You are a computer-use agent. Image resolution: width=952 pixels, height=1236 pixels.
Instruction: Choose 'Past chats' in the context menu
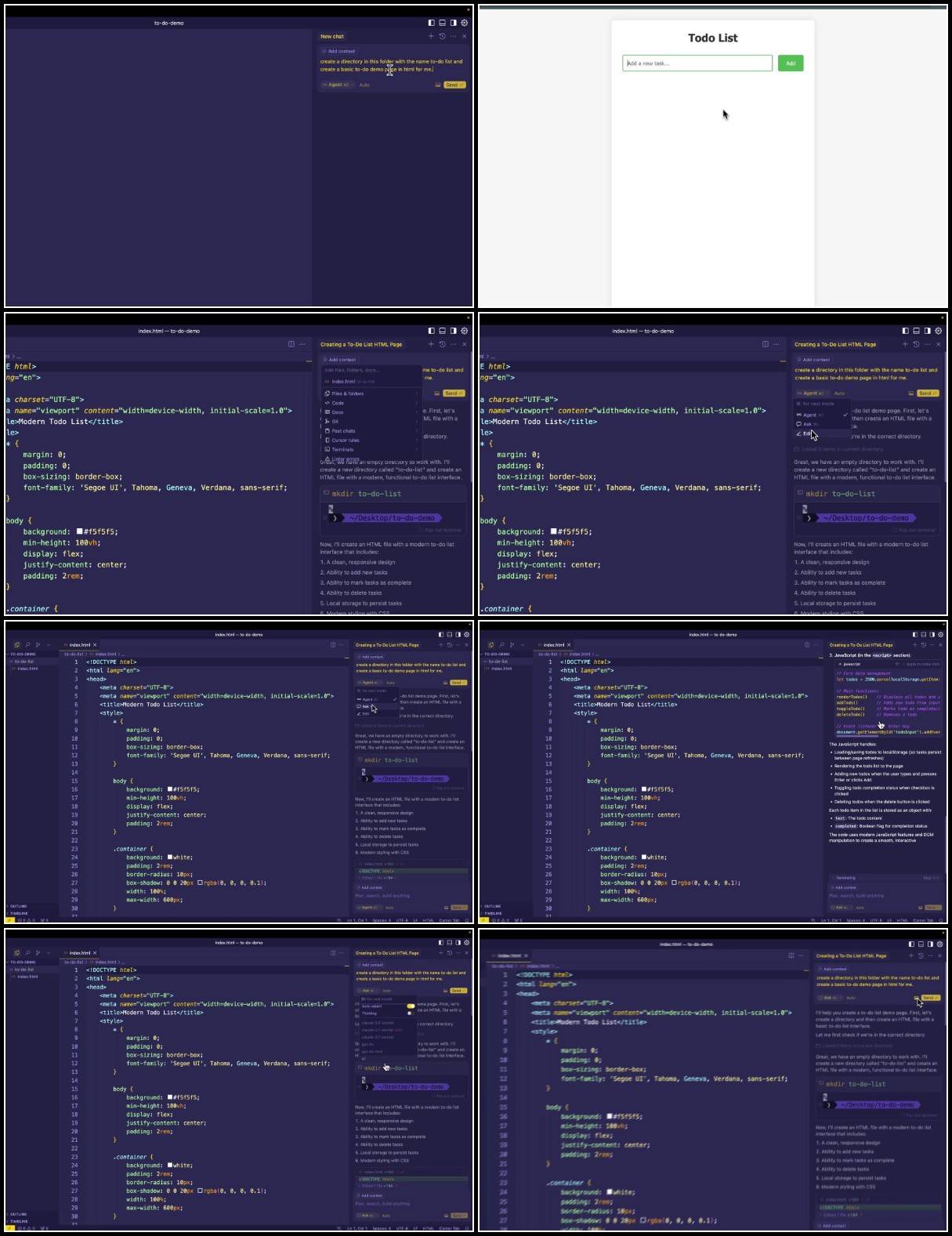point(371,431)
